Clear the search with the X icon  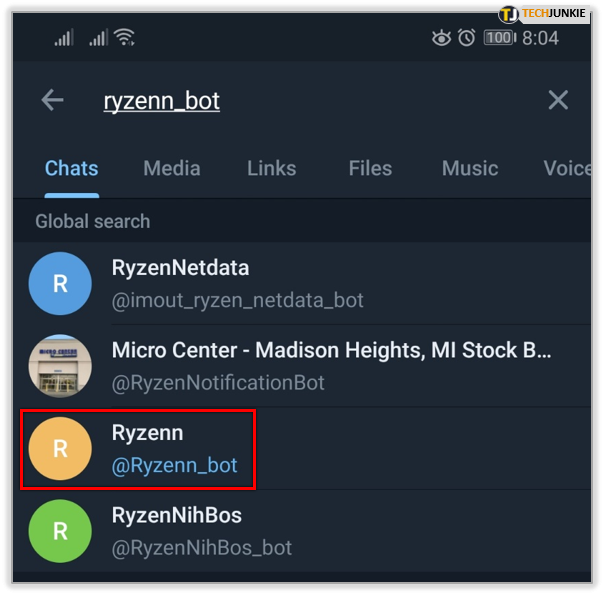(558, 100)
